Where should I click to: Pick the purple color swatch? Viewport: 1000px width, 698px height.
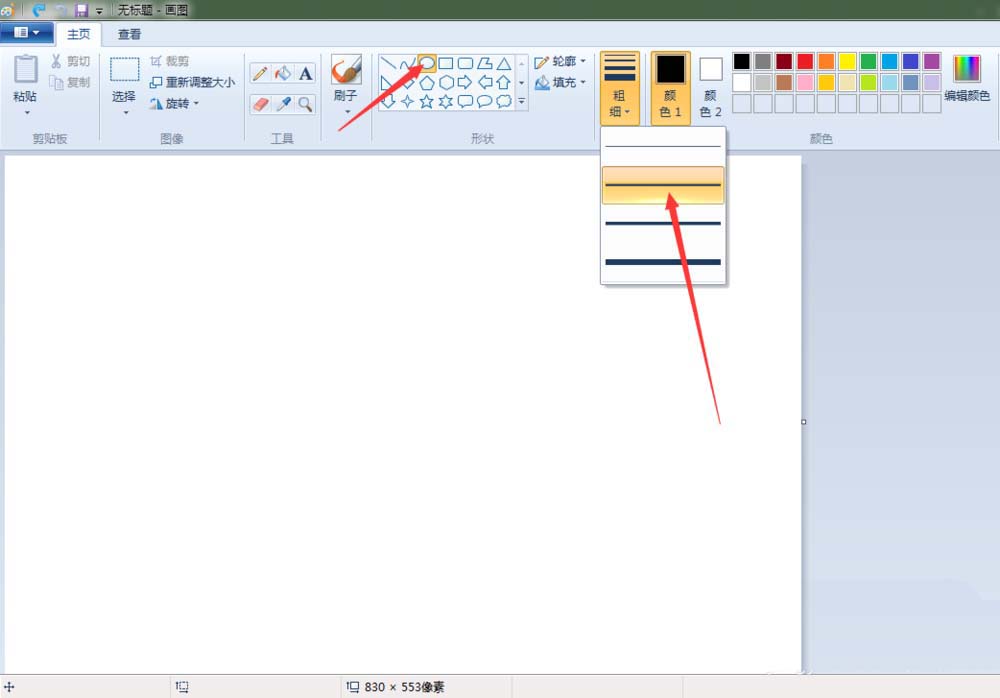point(932,61)
